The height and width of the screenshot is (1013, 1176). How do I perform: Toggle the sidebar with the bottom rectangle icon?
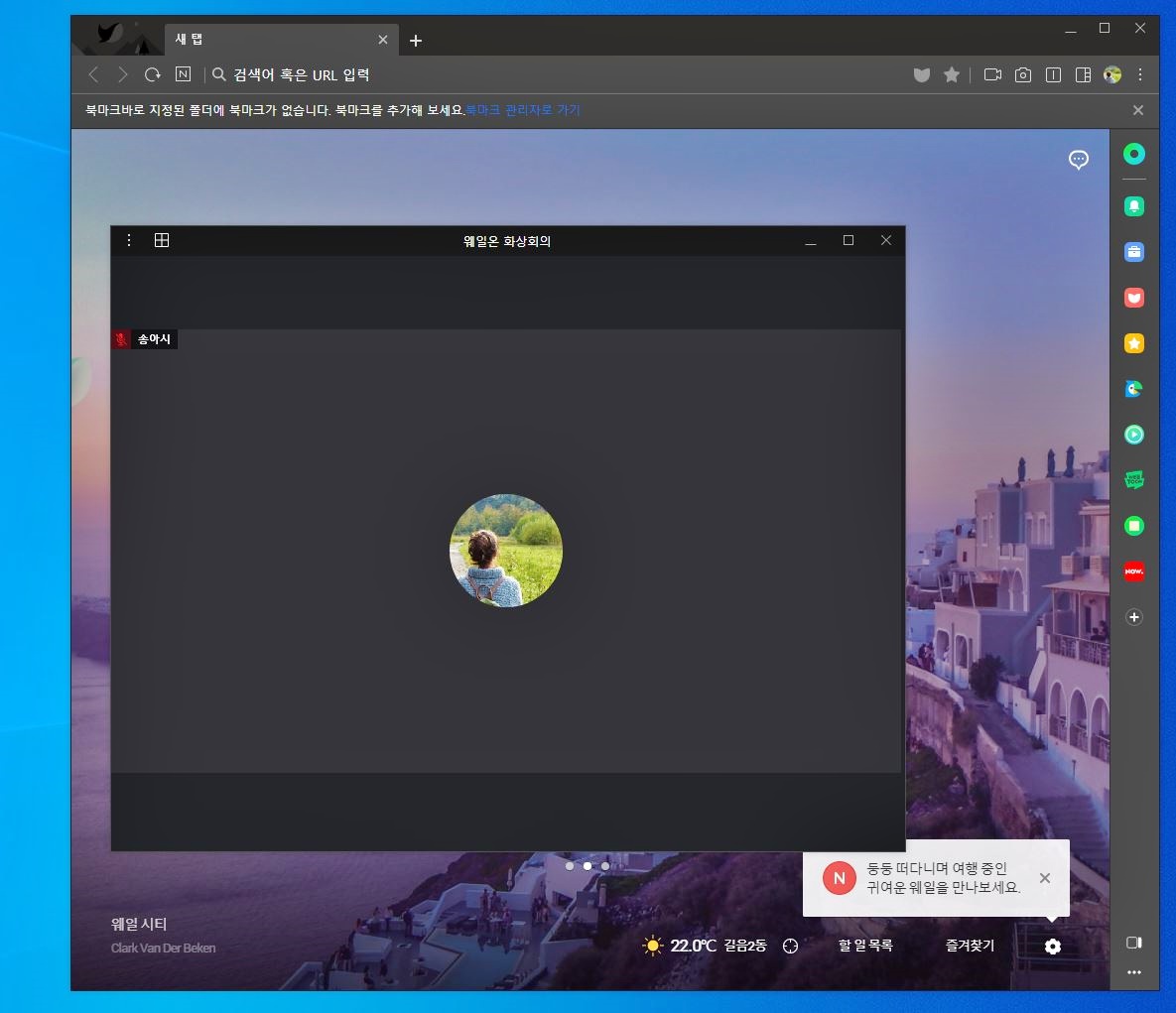coord(1134,943)
